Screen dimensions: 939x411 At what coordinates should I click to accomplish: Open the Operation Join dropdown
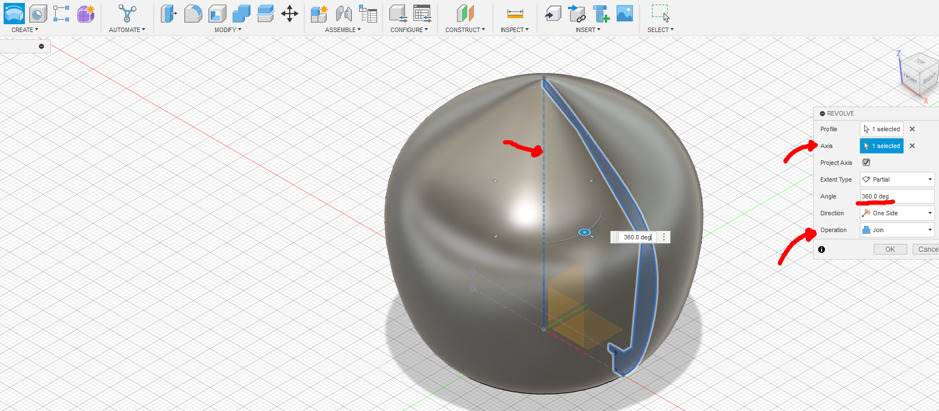(x=897, y=229)
